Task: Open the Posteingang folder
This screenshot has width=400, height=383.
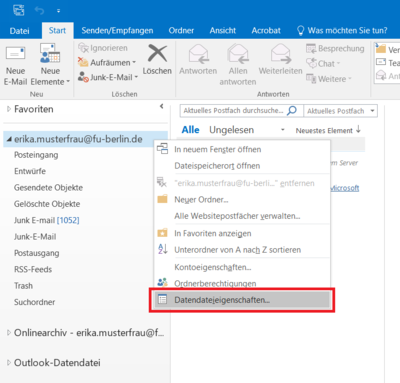Action: pyautogui.click(x=36, y=155)
